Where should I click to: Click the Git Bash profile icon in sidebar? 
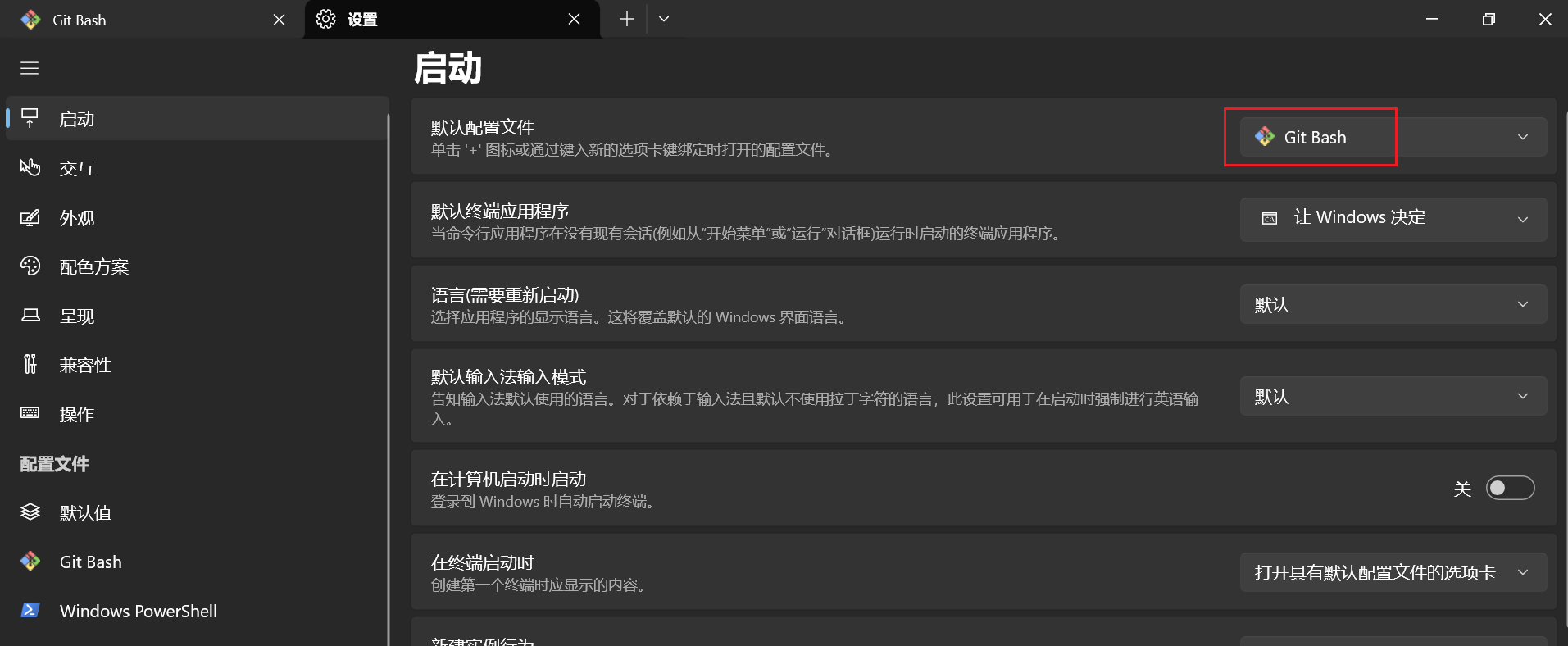pos(30,562)
